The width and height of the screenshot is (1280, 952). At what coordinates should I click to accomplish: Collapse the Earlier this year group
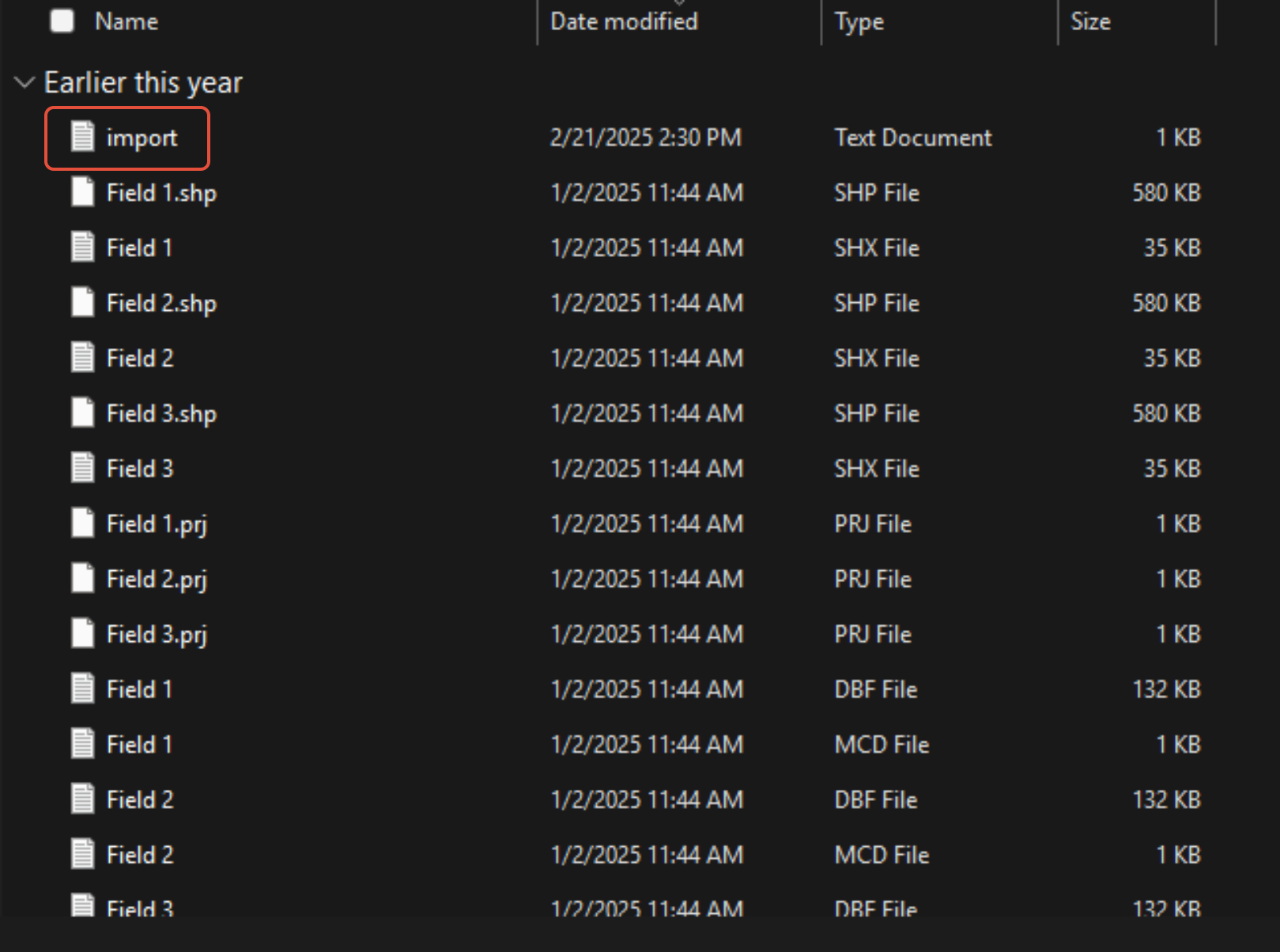25,82
